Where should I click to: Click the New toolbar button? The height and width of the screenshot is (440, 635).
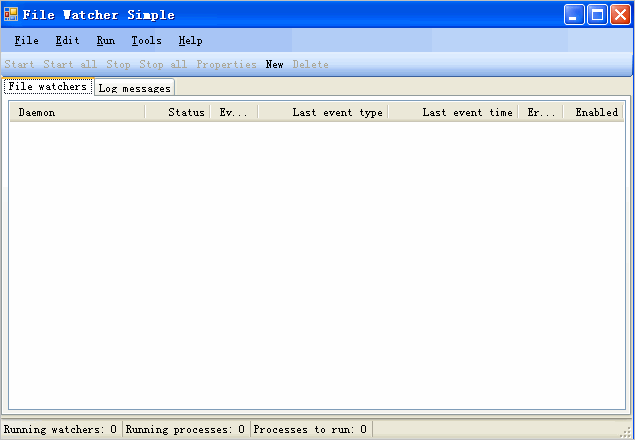[x=275, y=64]
